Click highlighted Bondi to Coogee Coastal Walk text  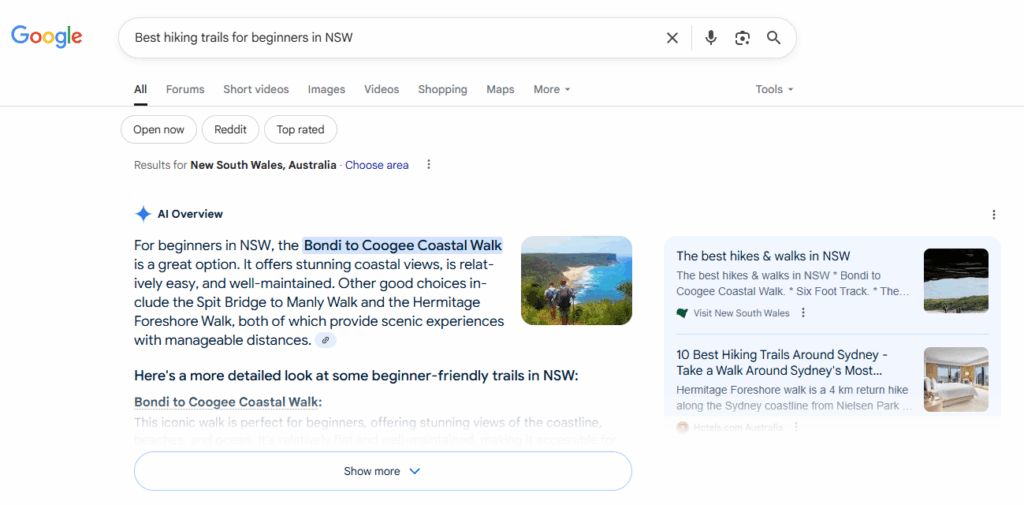point(403,246)
